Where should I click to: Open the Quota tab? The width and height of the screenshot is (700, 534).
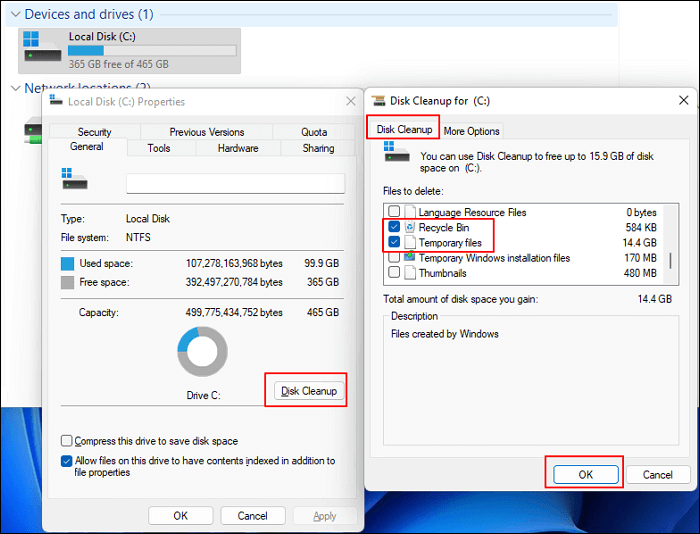(x=314, y=132)
